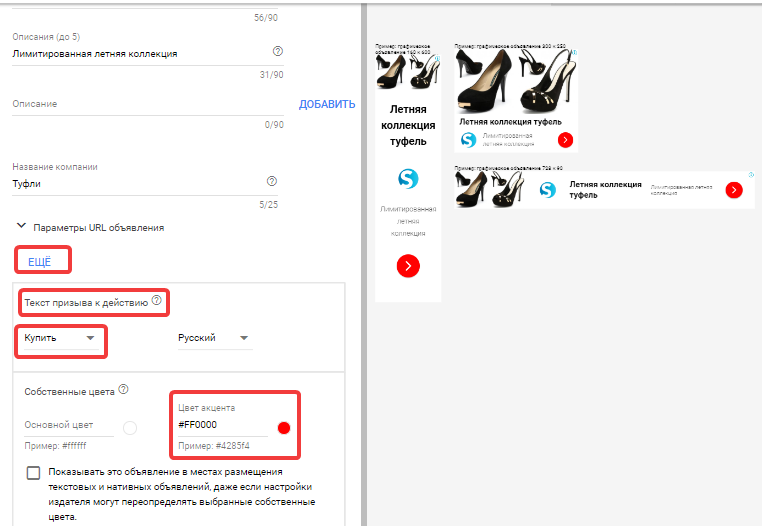Click Летняя коллекция туфель headline in 728x90 banner
The image size is (762, 526).
point(606,190)
